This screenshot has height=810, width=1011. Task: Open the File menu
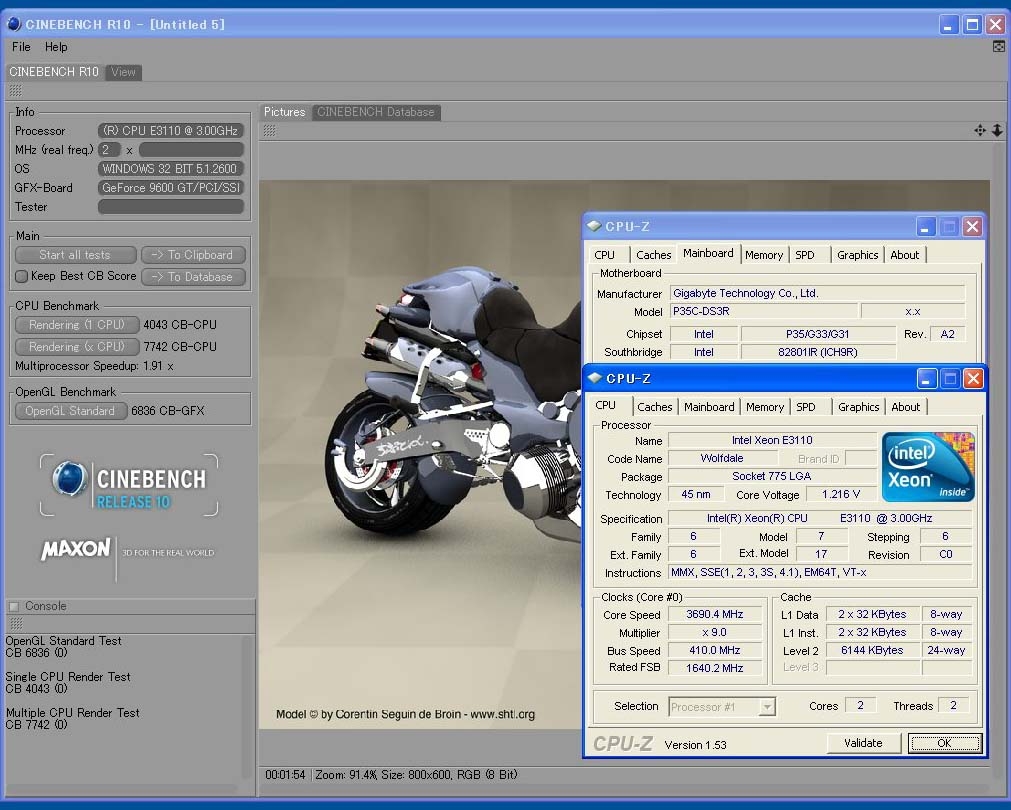(21, 47)
